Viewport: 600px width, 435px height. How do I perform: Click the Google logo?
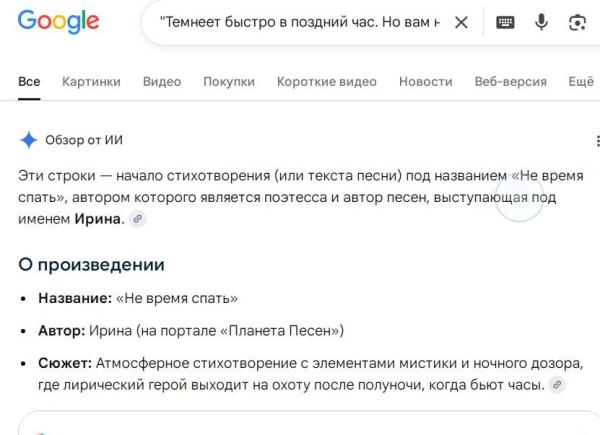pyautogui.click(x=59, y=22)
